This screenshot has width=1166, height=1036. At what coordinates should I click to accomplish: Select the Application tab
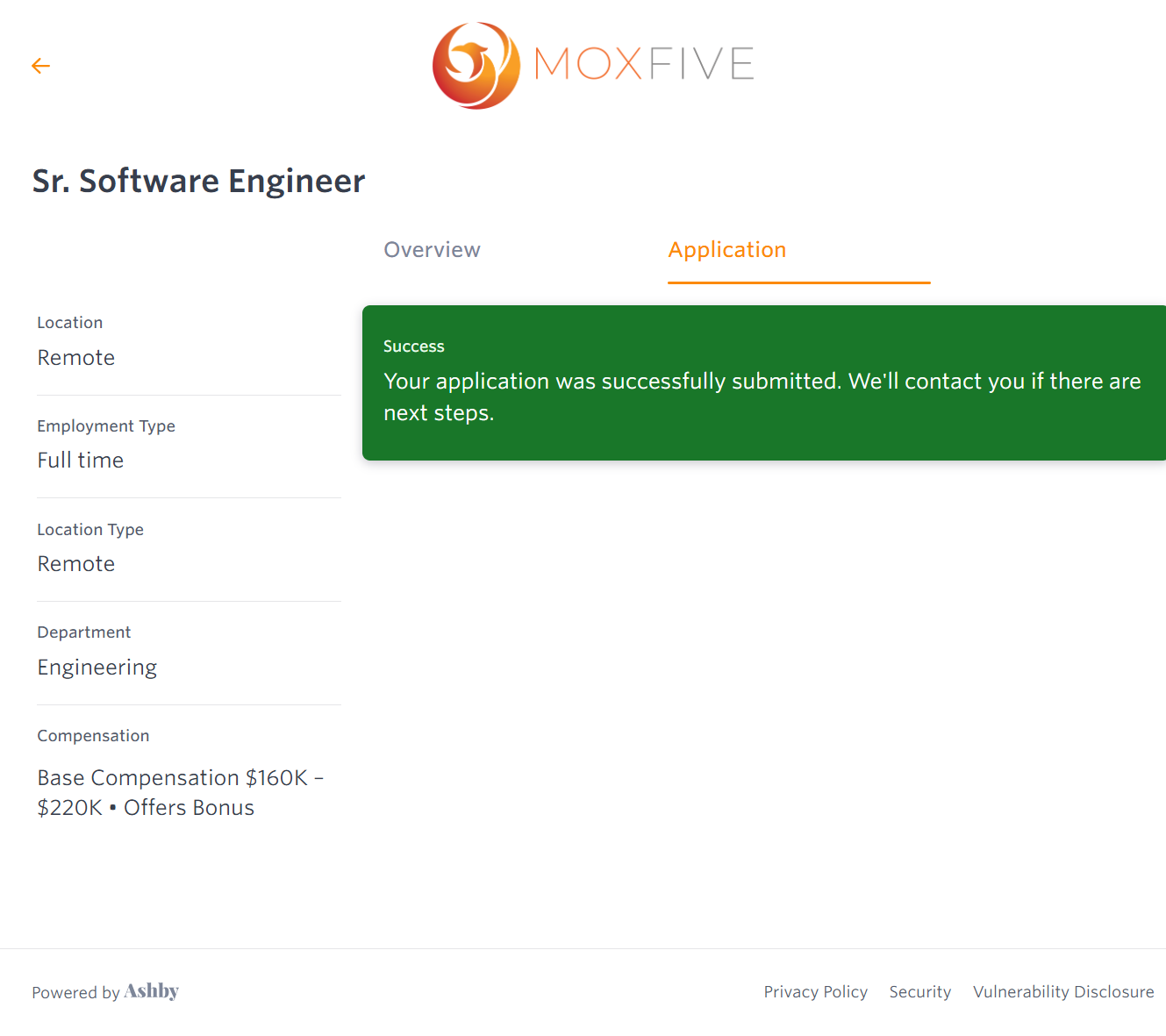tap(726, 250)
